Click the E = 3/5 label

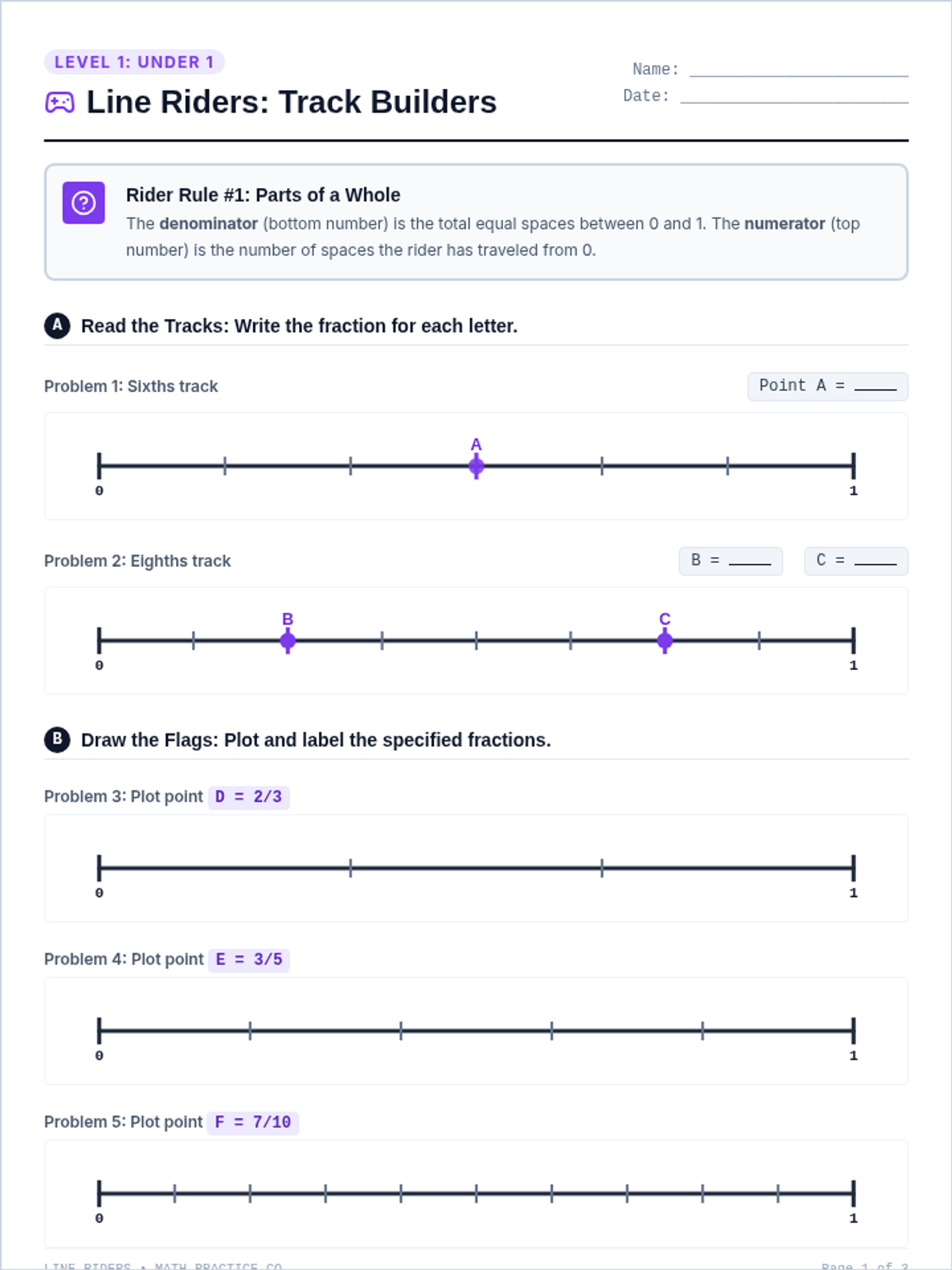(x=249, y=960)
